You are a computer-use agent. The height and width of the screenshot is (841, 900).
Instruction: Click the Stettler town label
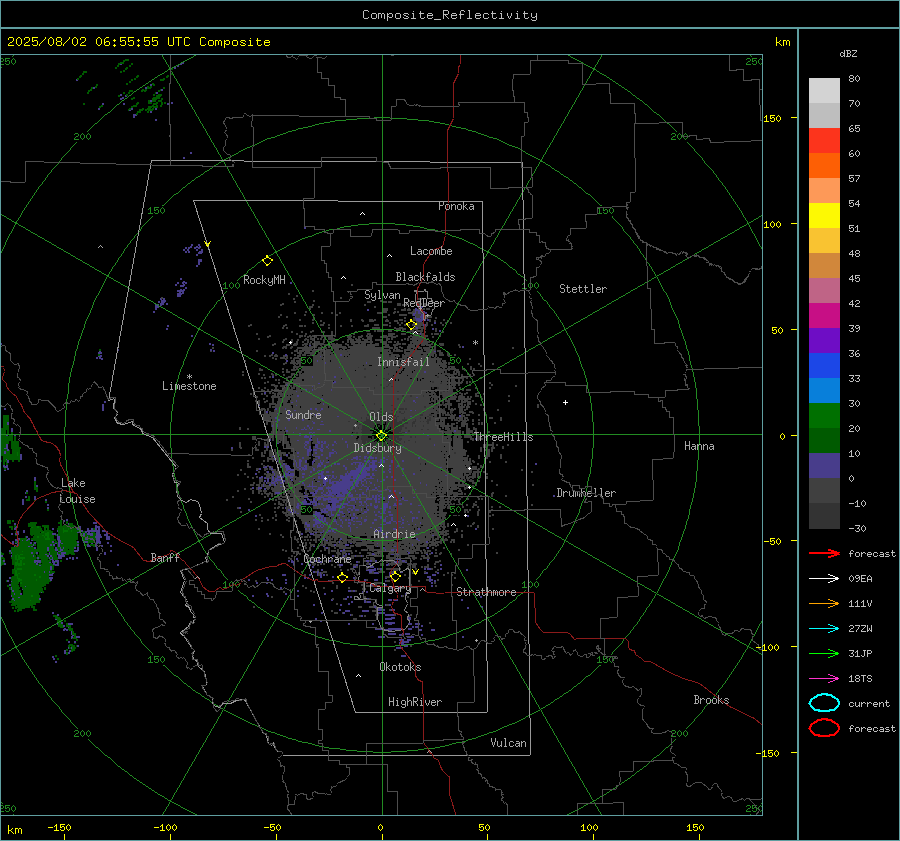(583, 289)
